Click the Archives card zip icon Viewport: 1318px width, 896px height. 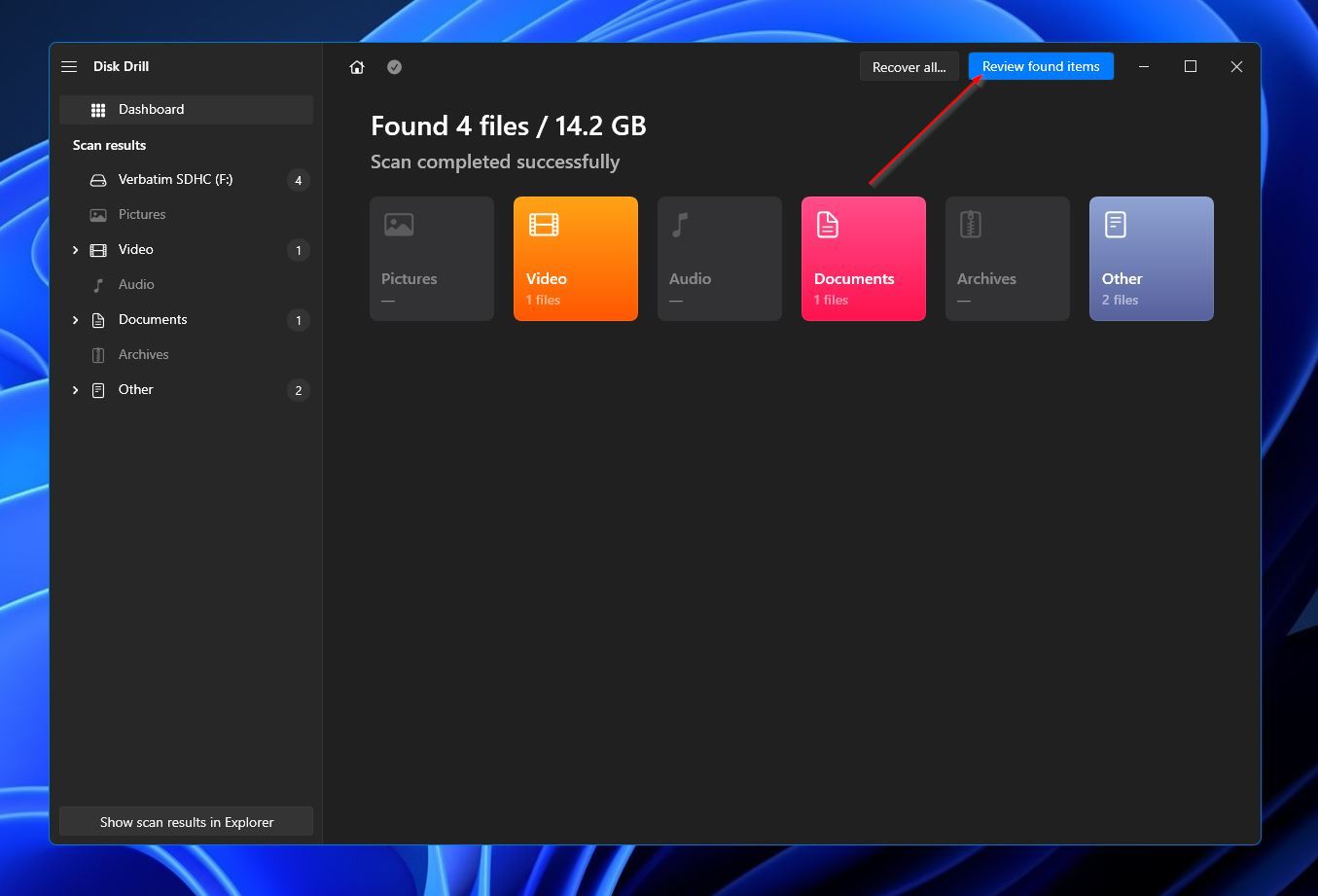tap(970, 225)
